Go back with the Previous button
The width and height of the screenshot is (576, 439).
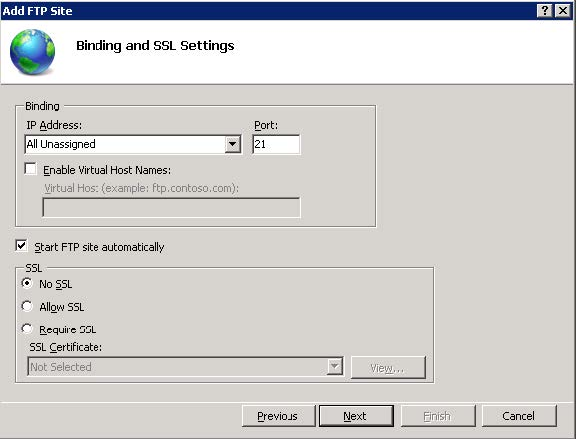pyautogui.click(x=279, y=416)
